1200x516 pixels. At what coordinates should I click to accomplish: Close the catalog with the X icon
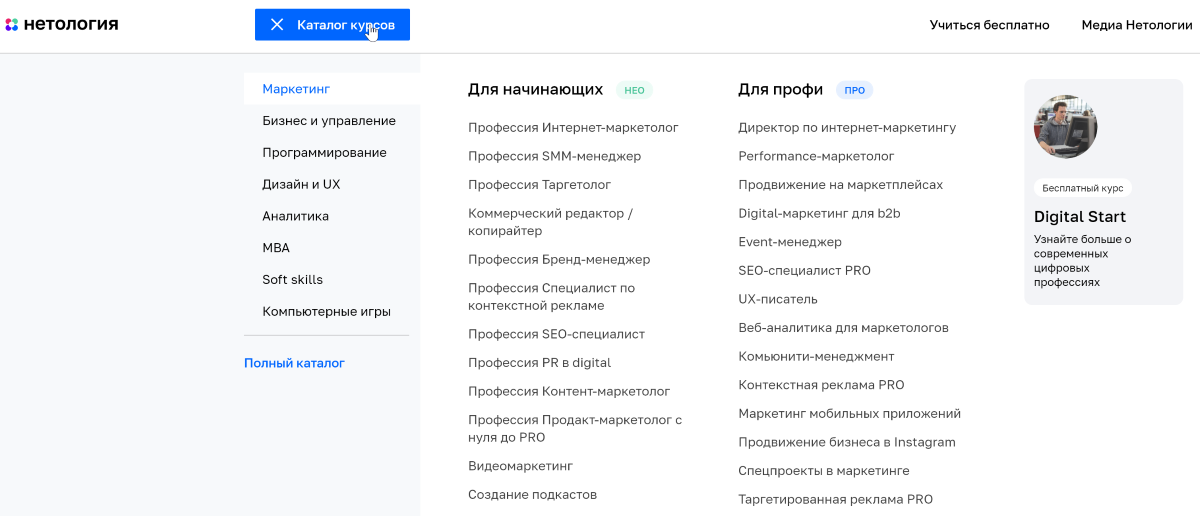pos(277,24)
